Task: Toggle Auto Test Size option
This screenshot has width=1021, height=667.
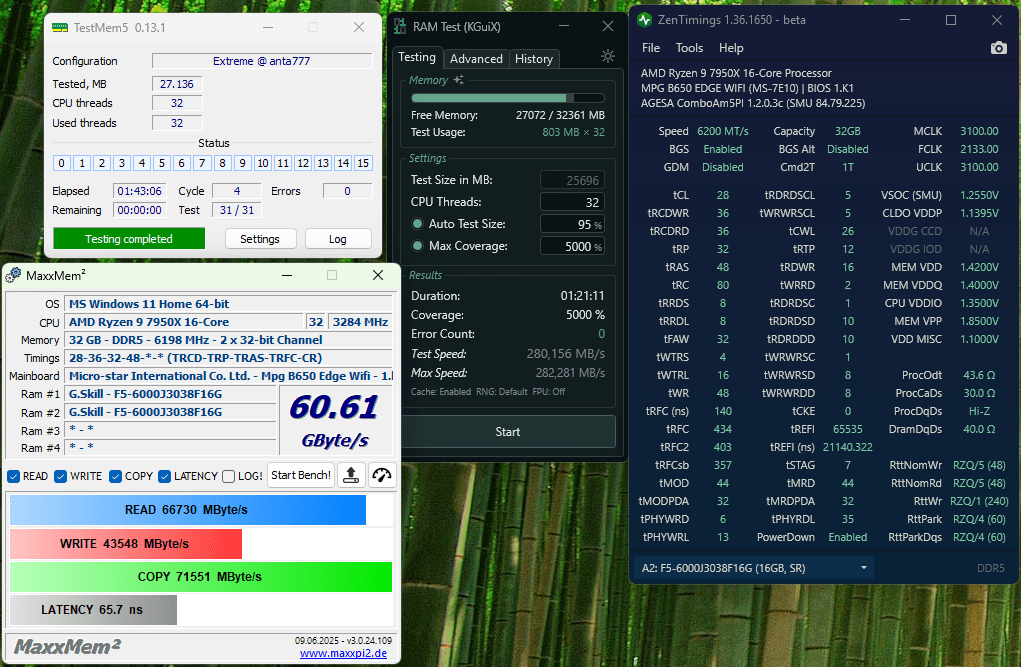Action: coord(418,223)
